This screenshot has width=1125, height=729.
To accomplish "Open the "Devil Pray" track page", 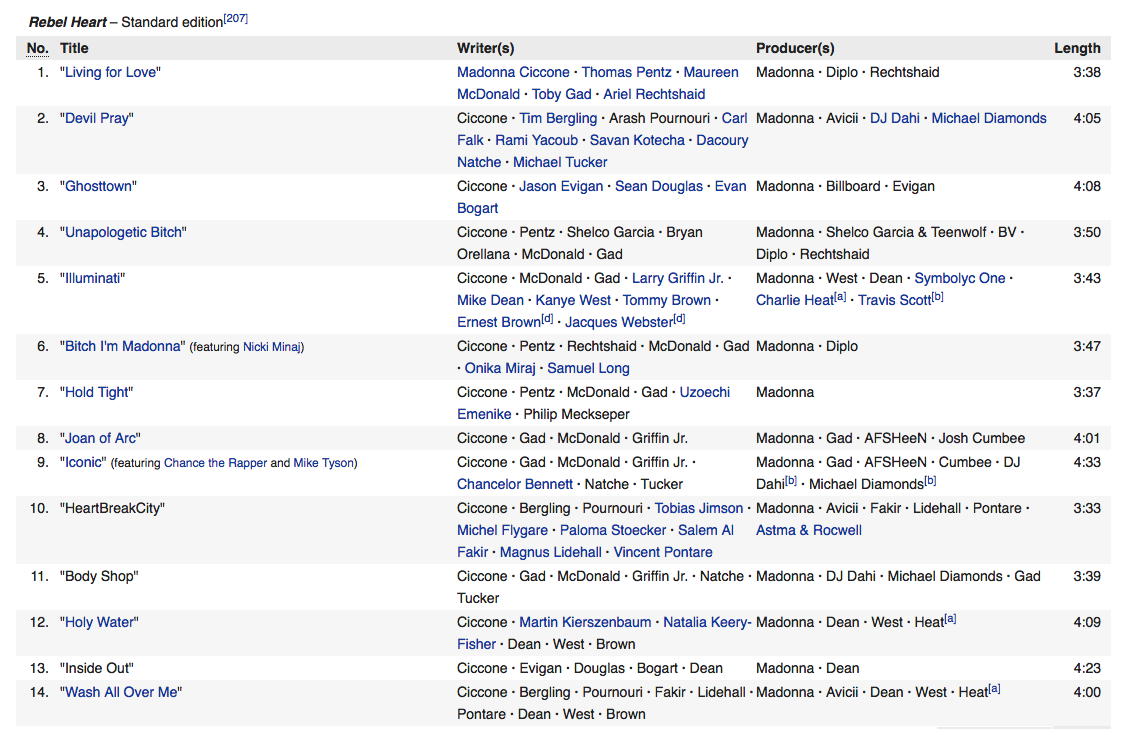I will [98, 118].
